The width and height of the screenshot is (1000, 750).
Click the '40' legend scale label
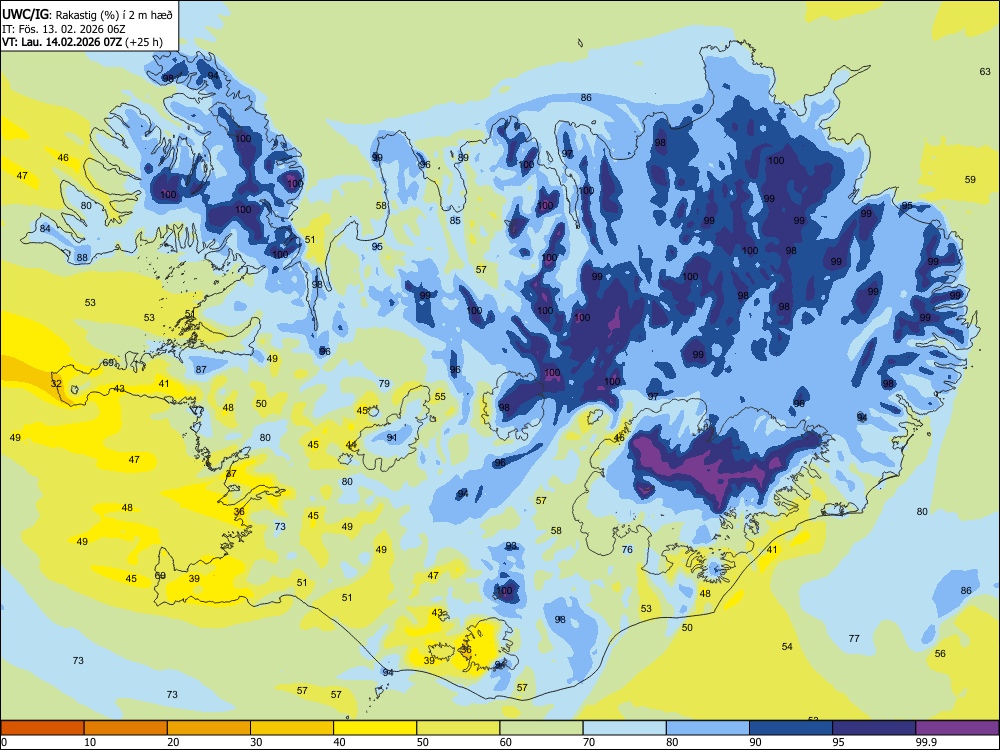pyautogui.click(x=340, y=742)
